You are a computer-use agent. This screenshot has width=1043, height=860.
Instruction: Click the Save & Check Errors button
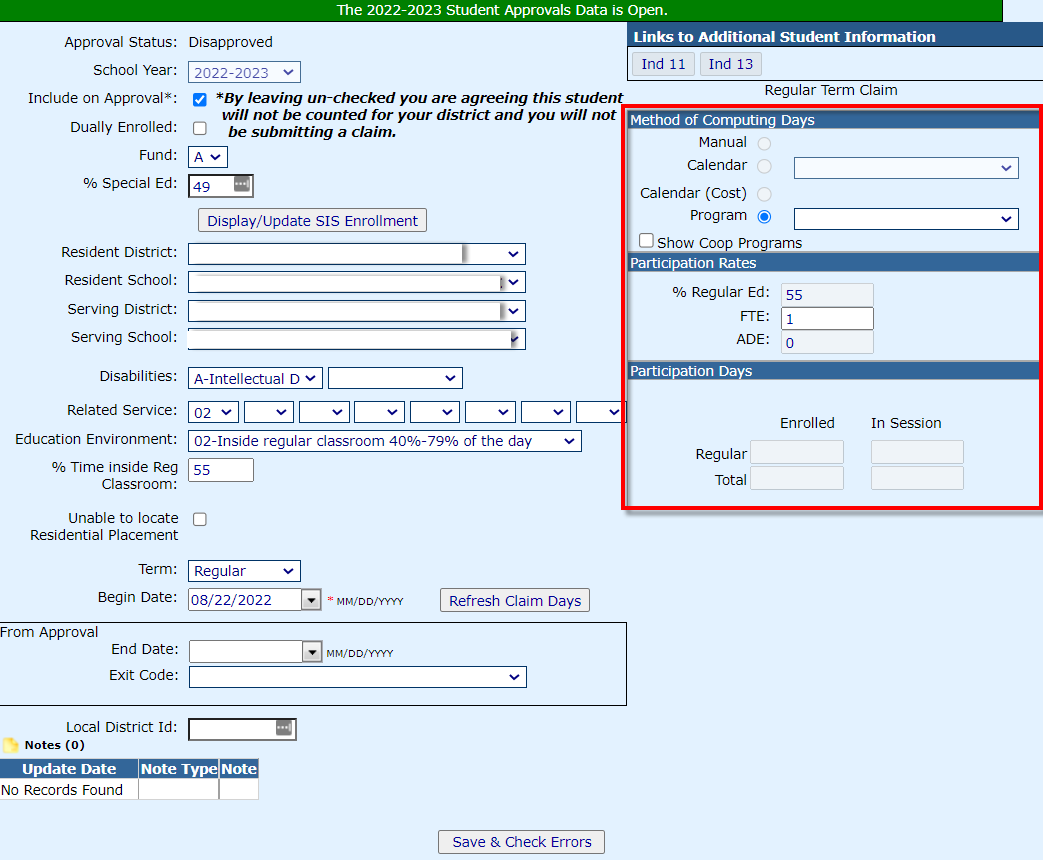tap(522, 842)
